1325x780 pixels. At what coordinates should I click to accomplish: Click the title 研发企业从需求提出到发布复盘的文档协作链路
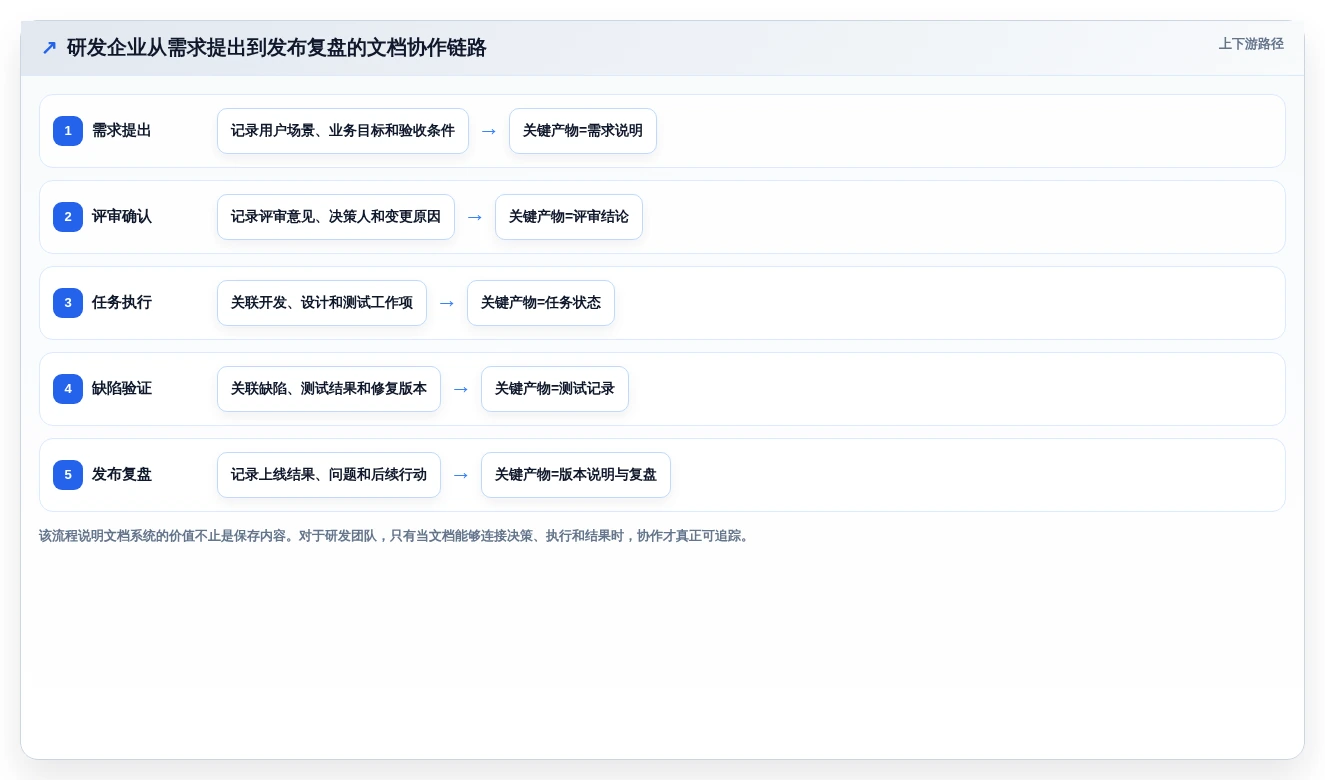[x=277, y=48]
